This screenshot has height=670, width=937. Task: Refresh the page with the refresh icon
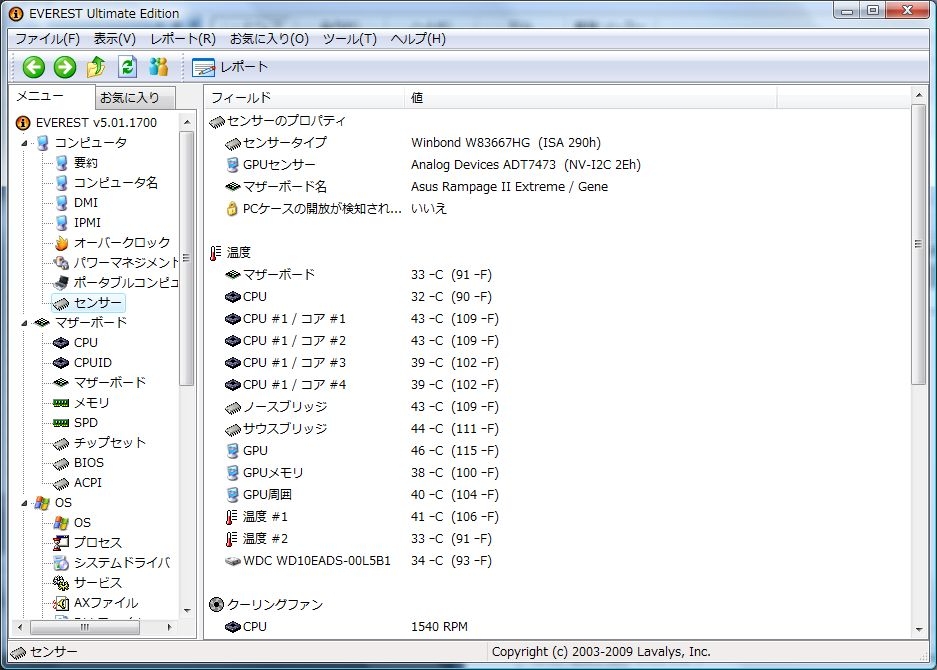coord(127,67)
